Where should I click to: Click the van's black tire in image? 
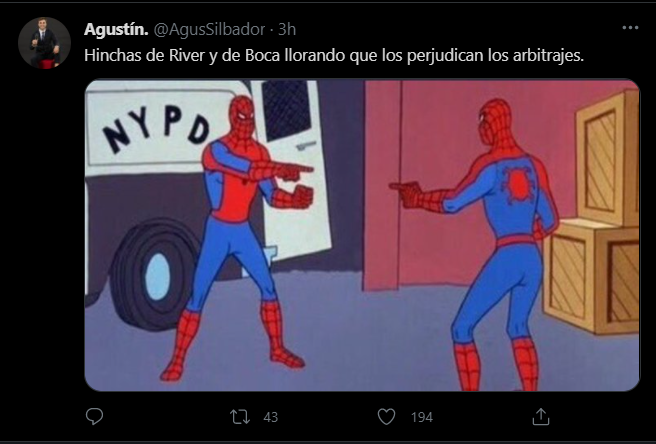point(155,275)
